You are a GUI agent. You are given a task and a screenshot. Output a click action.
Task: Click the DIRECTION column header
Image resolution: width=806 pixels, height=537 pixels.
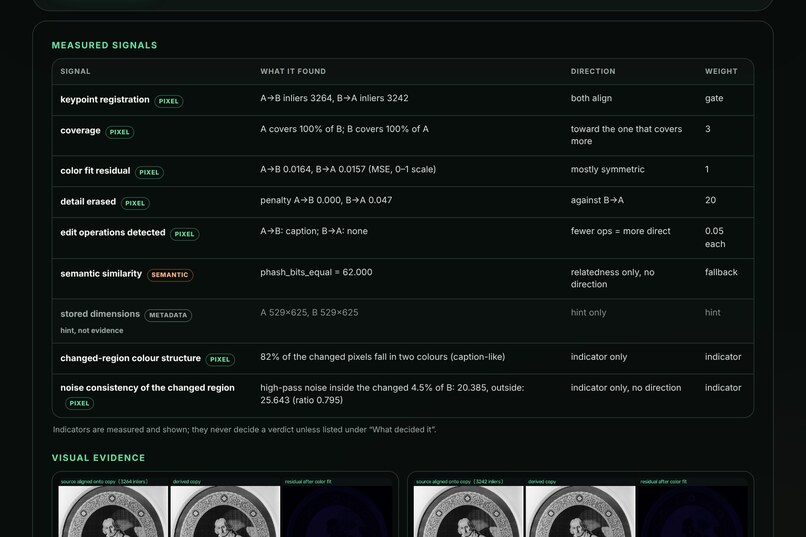coord(593,71)
